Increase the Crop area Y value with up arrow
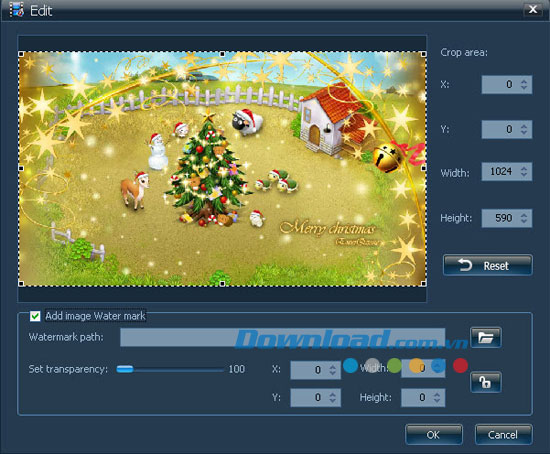The height and width of the screenshot is (454, 550). [x=524, y=126]
